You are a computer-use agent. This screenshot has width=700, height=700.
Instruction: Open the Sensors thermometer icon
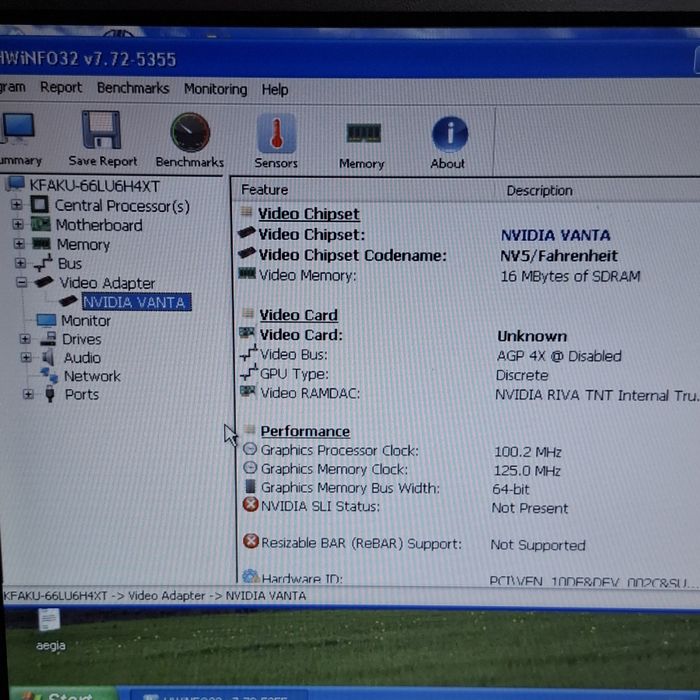click(x=276, y=133)
